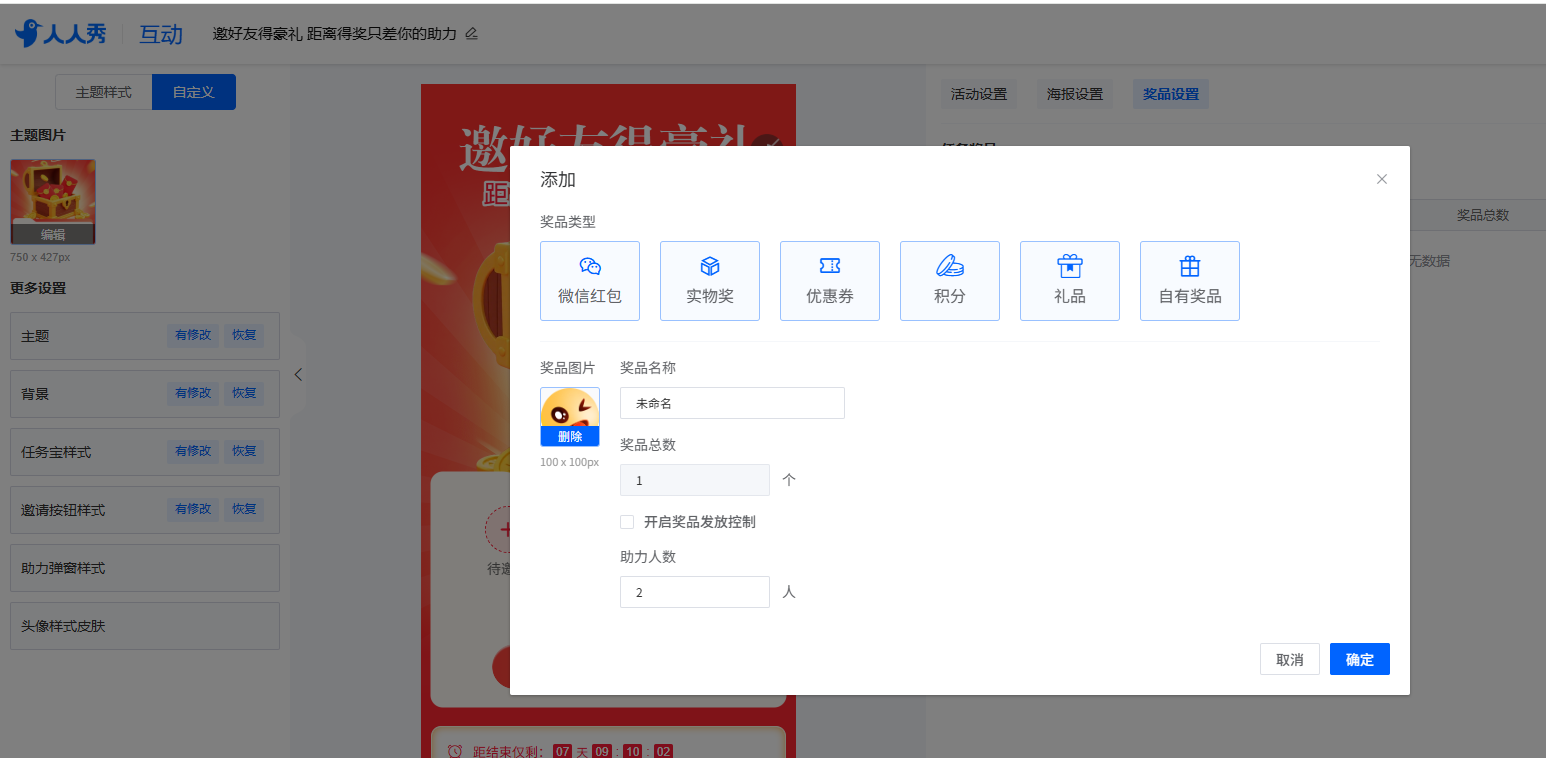Click the 助力人数 input field
The image size is (1546, 758).
[x=694, y=592]
